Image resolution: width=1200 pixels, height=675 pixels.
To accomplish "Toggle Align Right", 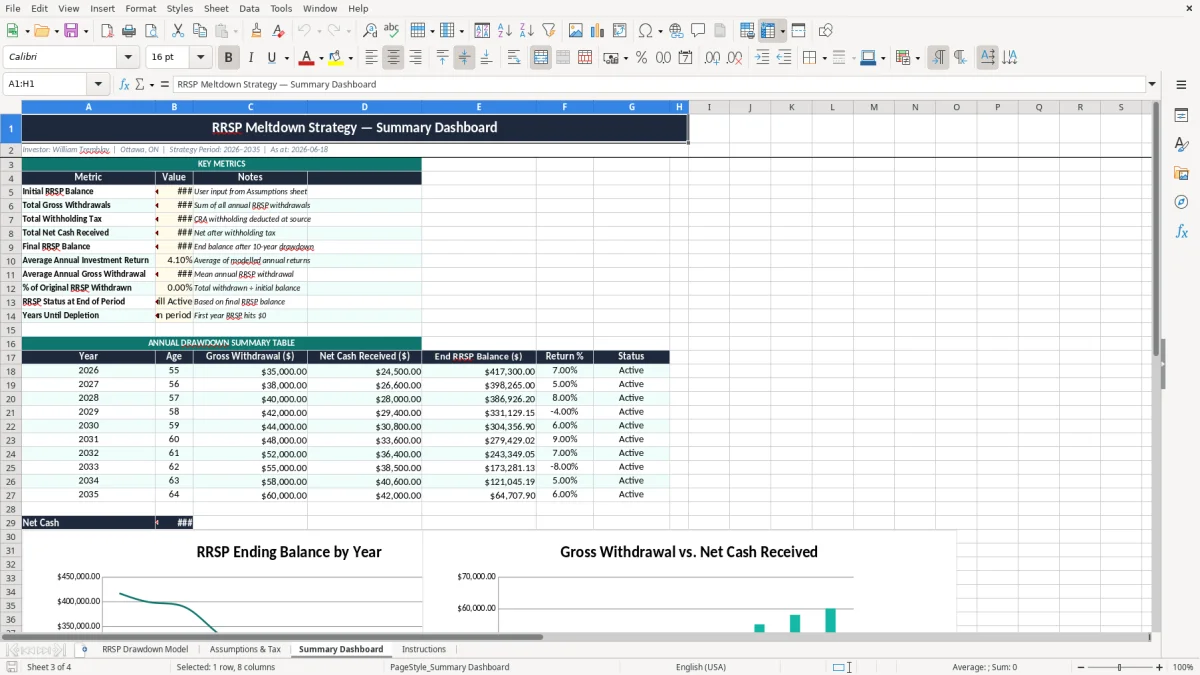I will pos(415,58).
